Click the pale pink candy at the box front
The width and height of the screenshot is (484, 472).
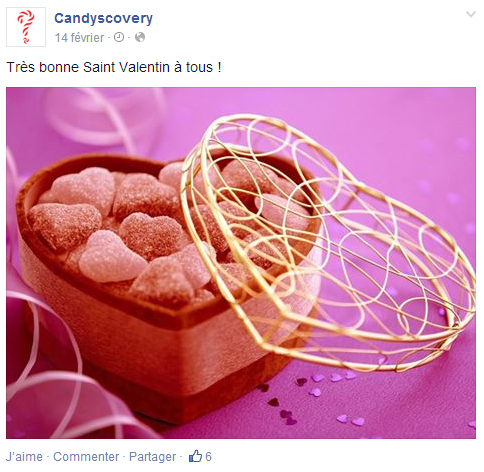tap(110, 257)
